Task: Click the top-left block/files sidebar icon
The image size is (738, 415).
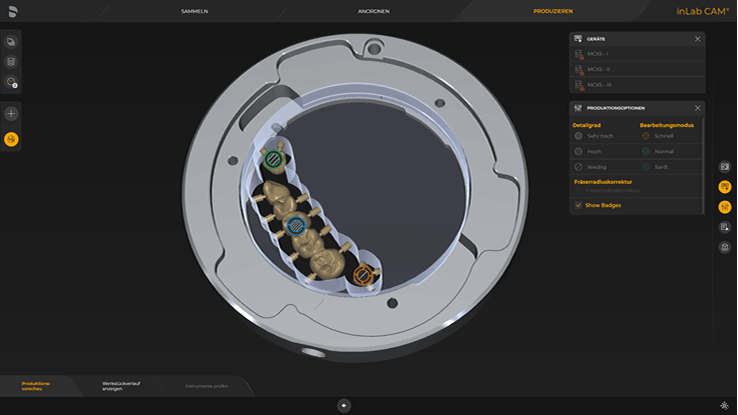Action: tap(11, 42)
